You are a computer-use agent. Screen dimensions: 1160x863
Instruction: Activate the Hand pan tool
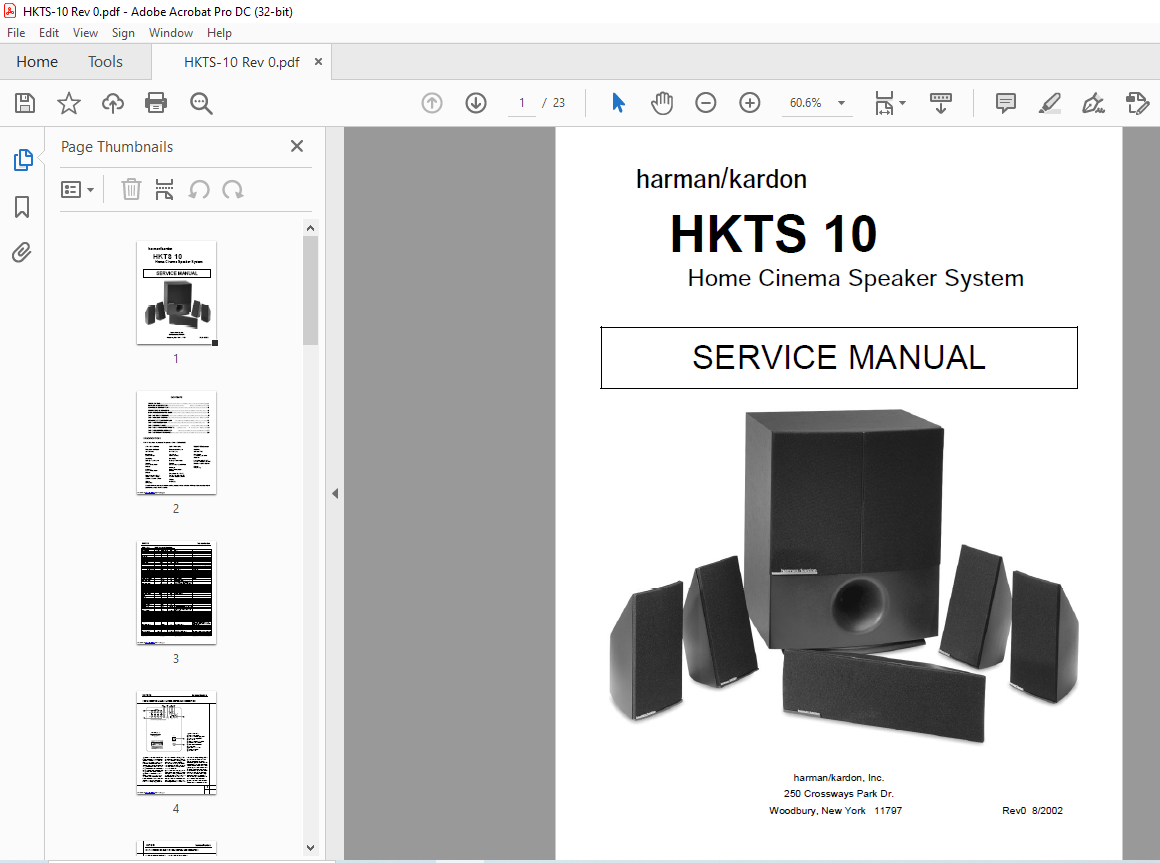pyautogui.click(x=661, y=103)
